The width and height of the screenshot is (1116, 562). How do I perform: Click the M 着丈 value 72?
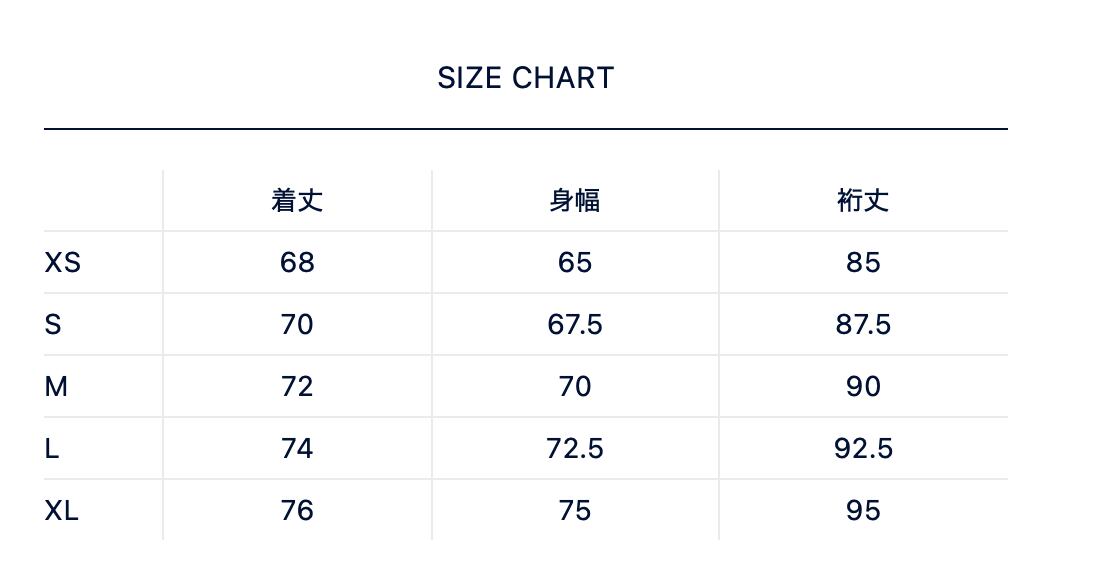[297, 387]
